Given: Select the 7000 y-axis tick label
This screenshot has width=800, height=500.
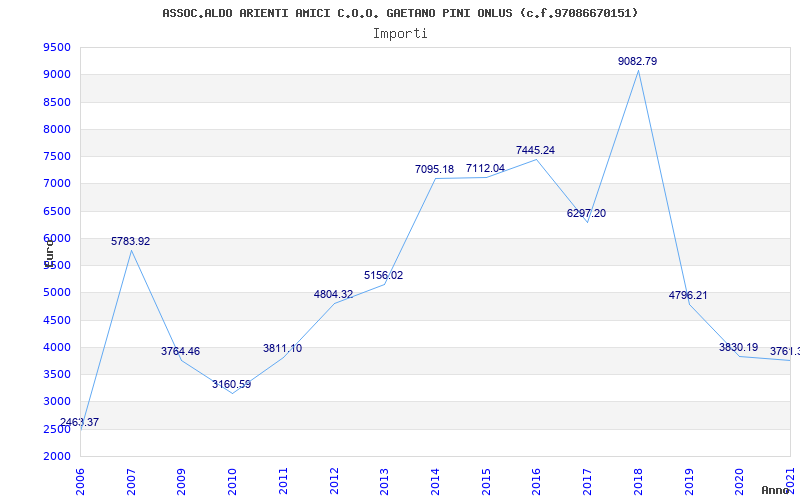Looking at the screenshot, I should coord(57,184).
